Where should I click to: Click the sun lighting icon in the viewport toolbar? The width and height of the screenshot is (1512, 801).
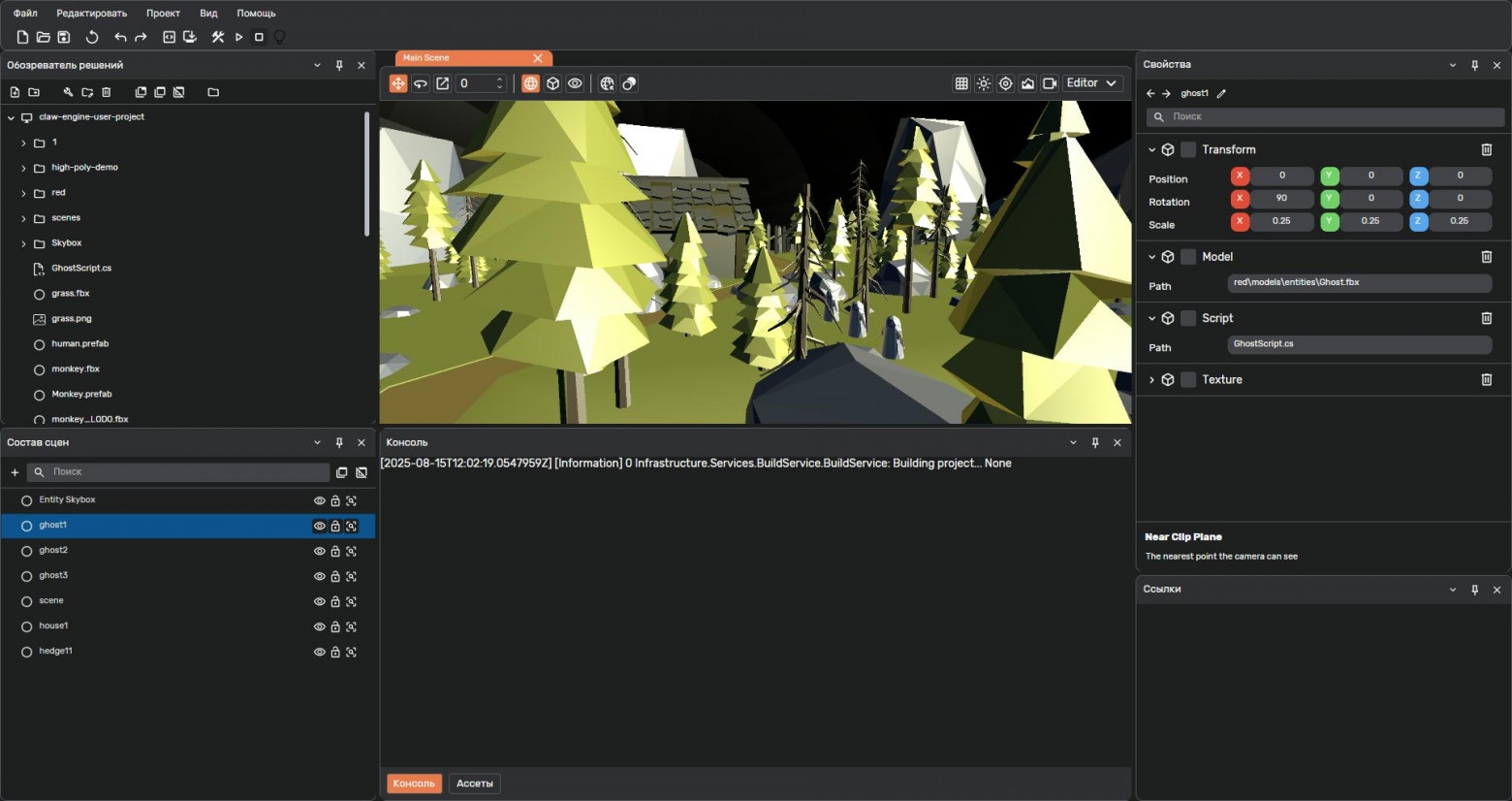coord(984,83)
